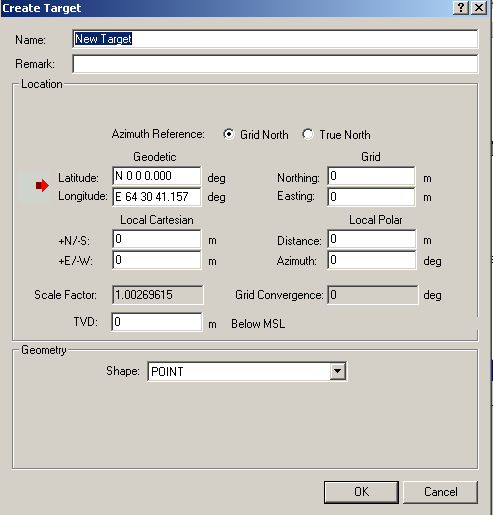This screenshot has height=515, width=493.
Task: Click the Cancel button
Action: tap(440, 492)
